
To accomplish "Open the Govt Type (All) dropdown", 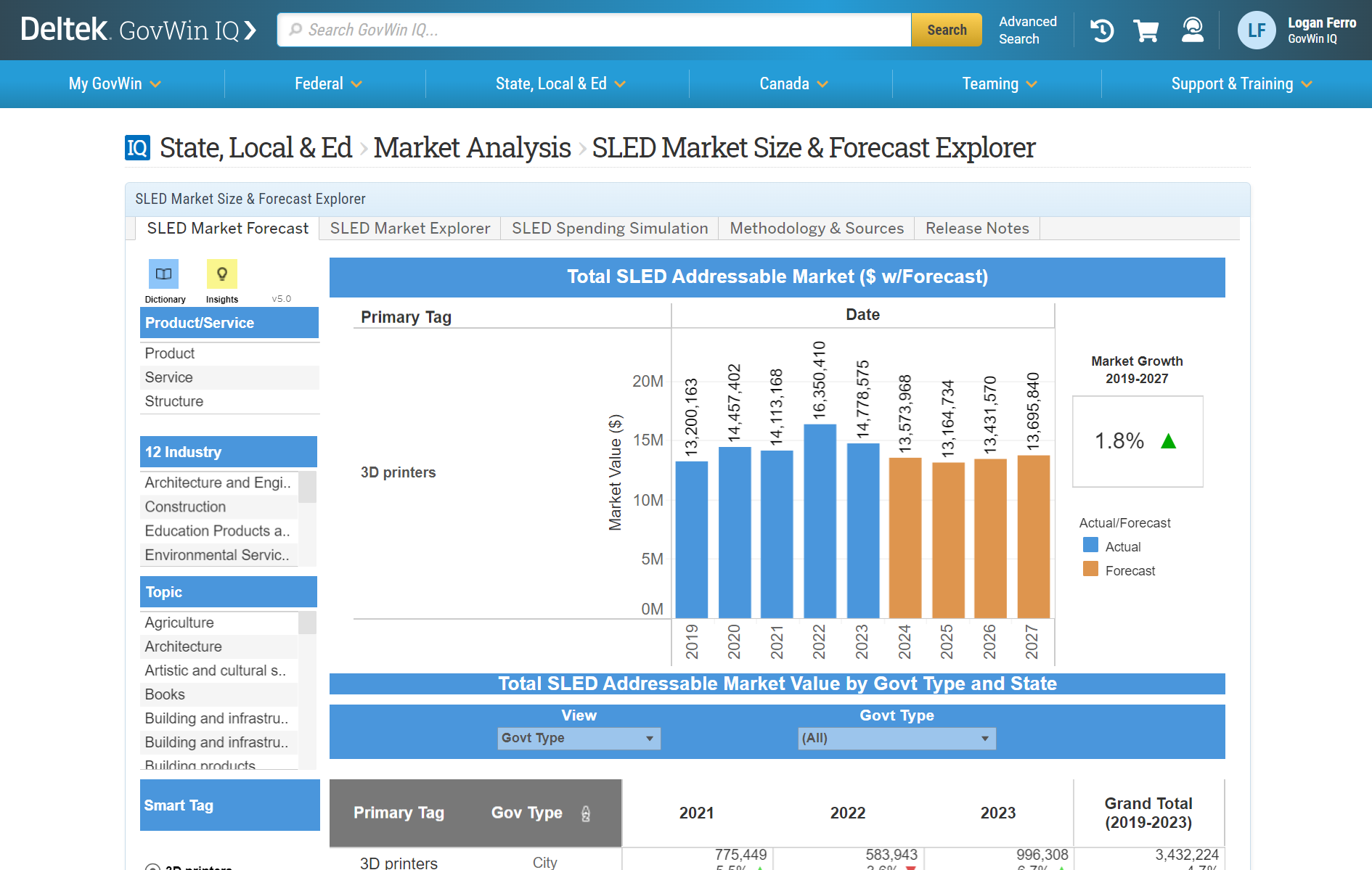I will [x=896, y=738].
